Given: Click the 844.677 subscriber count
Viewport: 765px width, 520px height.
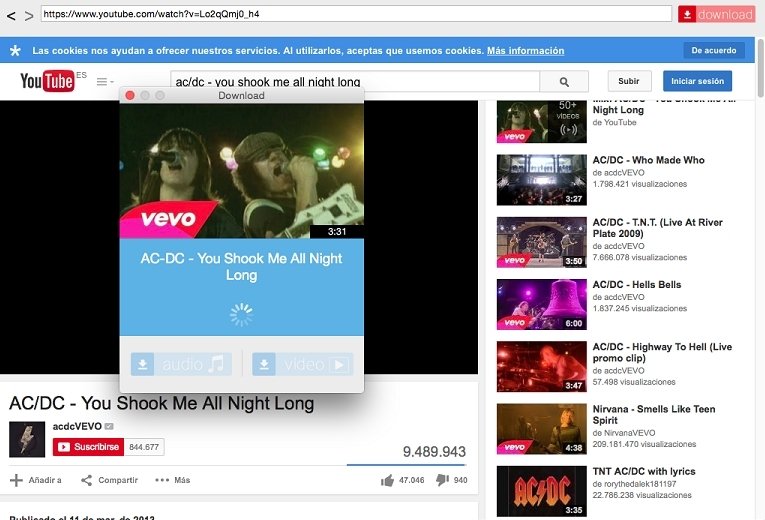Looking at the screenshot, I should pos(144,447).
